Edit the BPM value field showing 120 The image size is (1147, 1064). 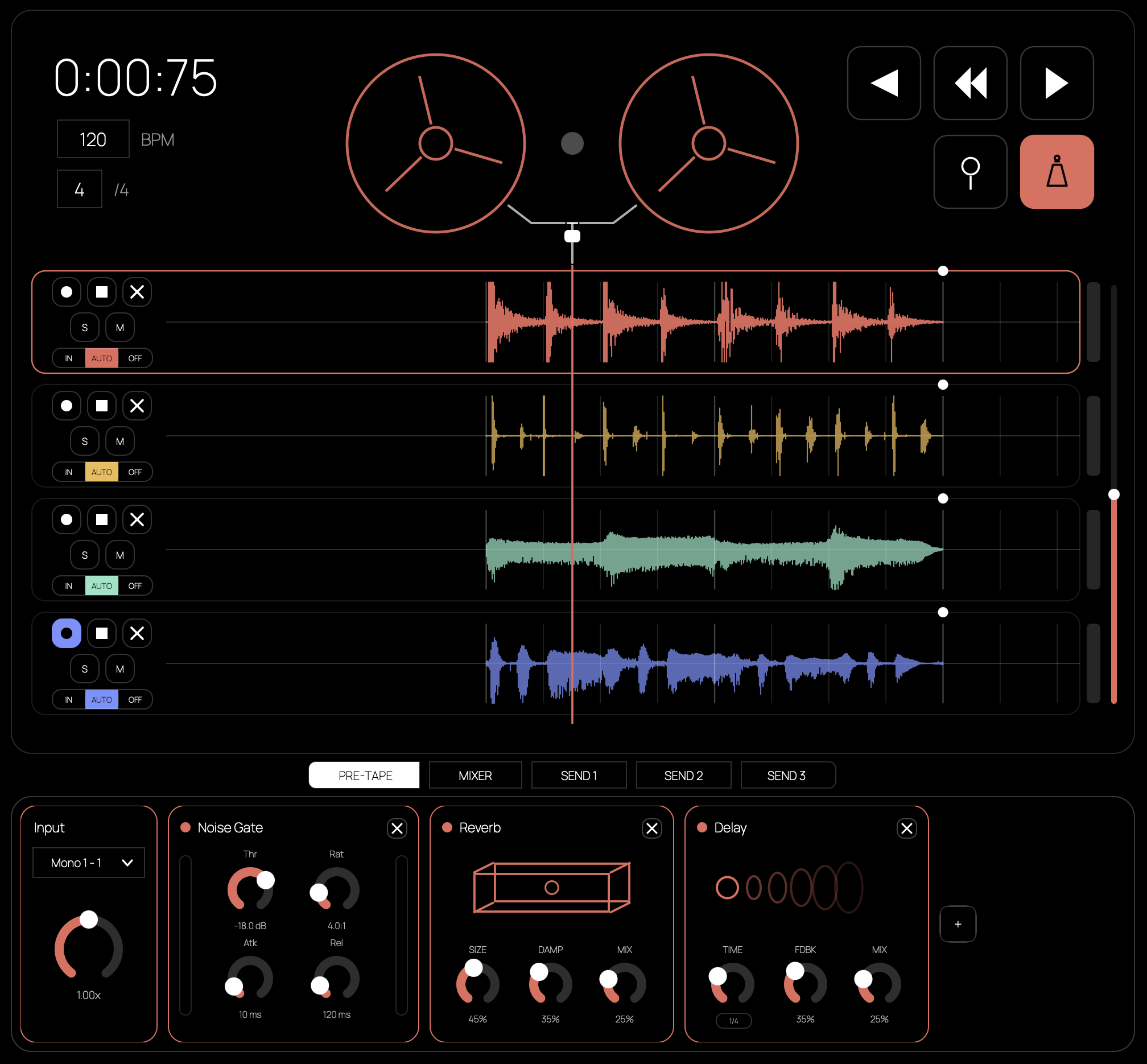(x=93, y=139)
